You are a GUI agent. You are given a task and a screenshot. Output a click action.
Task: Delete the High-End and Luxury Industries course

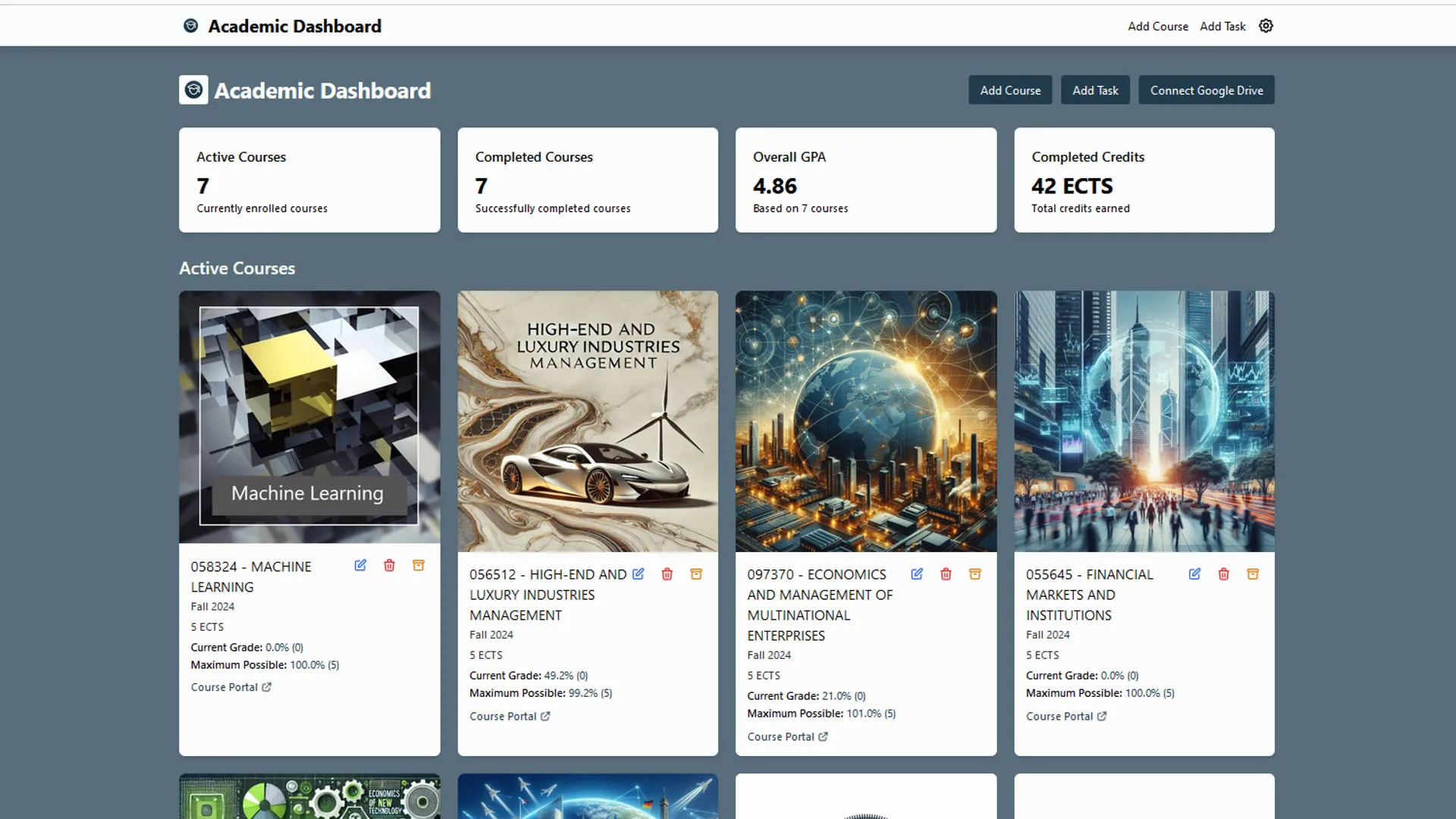667,574
